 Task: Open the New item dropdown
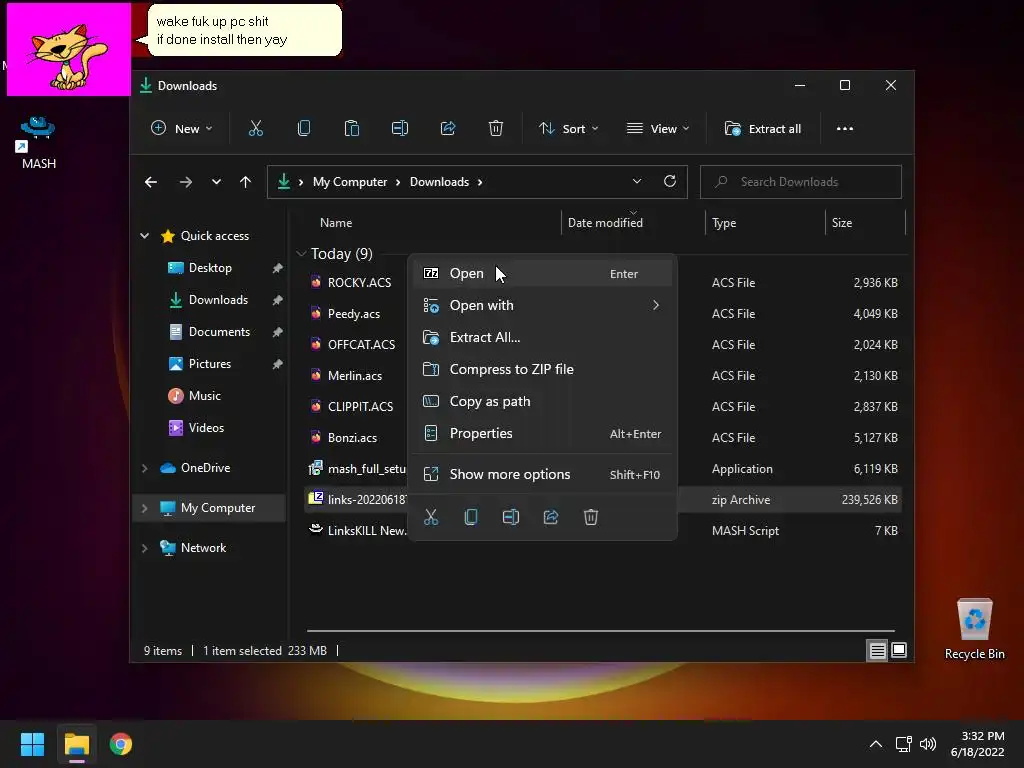(182, 129)
